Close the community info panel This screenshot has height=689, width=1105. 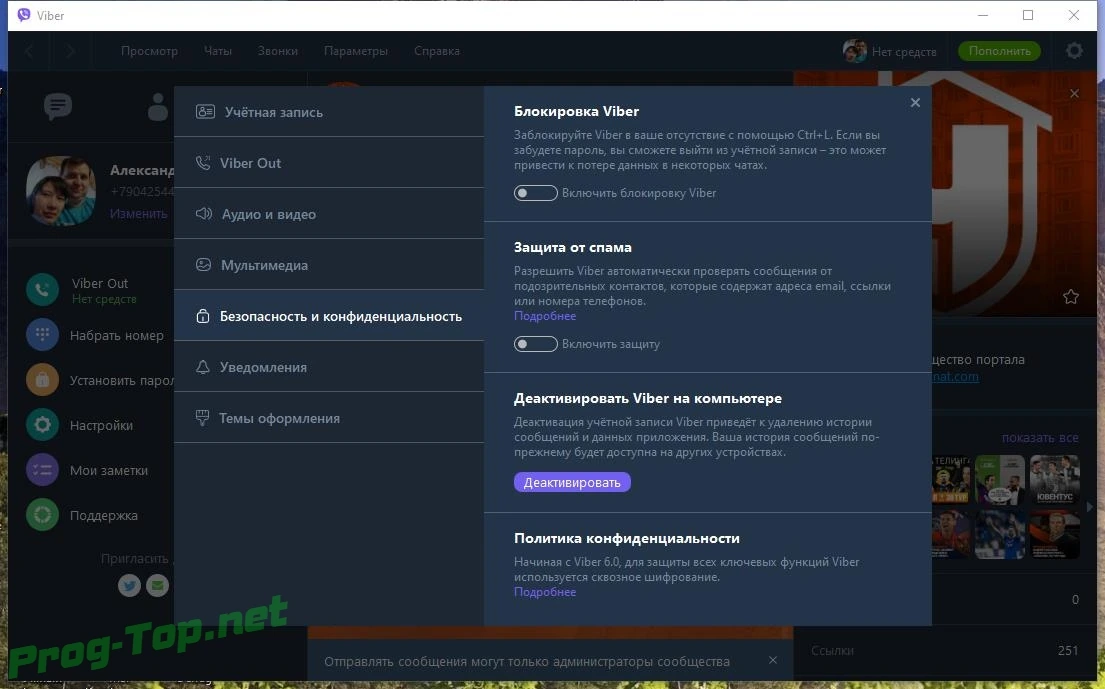click(x=1074, y=94)
